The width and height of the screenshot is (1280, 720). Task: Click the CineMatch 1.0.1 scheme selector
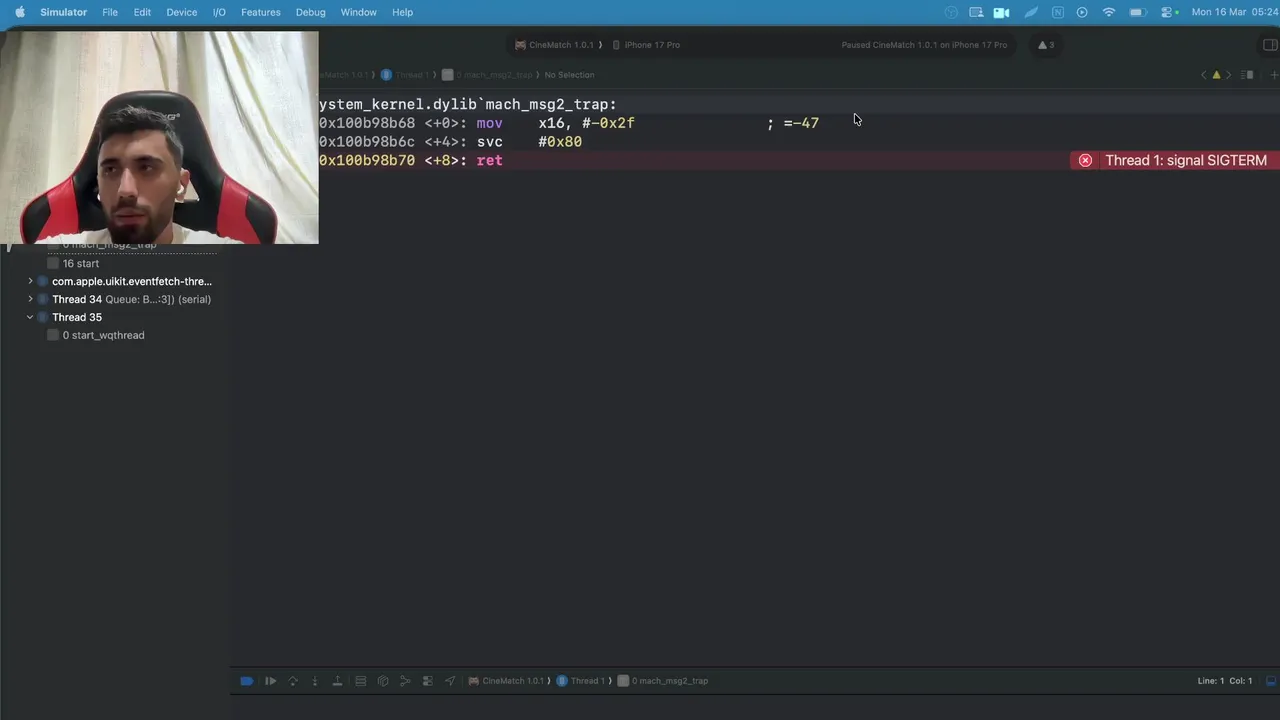555,45
